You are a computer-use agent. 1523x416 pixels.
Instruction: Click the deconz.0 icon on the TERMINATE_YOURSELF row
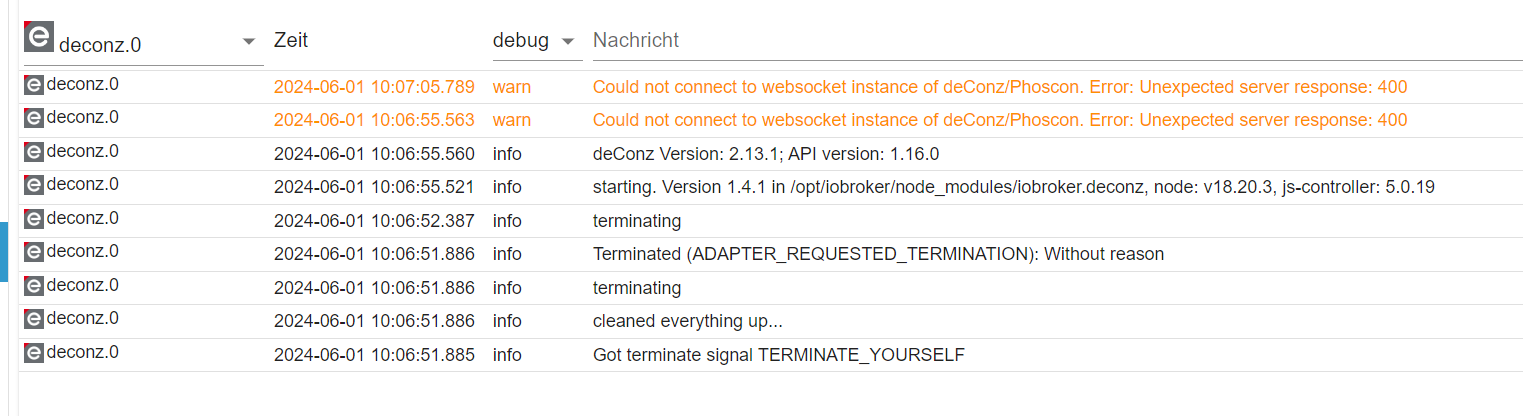click(x=34, y=353)
